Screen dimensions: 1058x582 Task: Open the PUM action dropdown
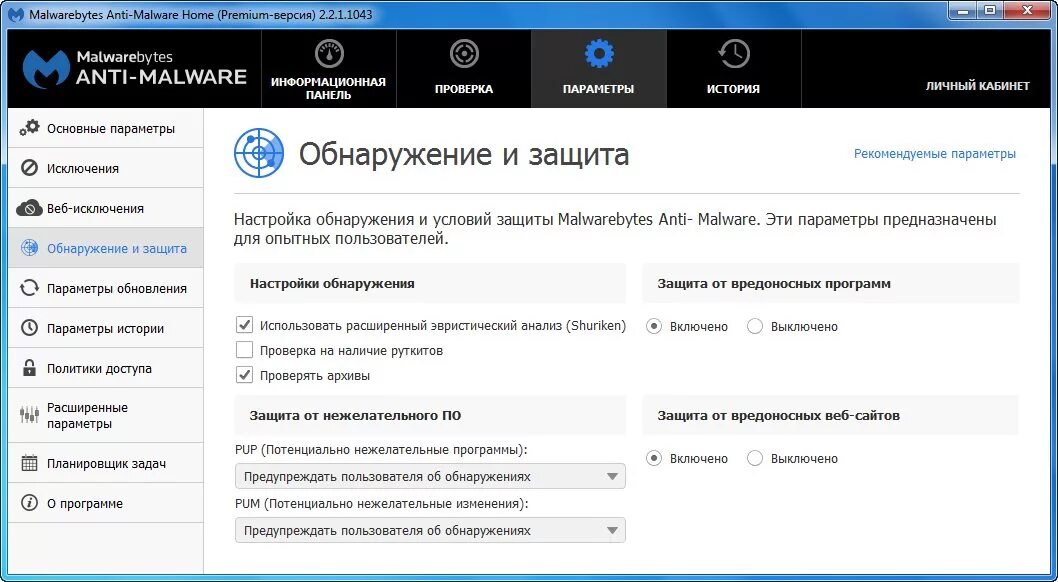430,530
